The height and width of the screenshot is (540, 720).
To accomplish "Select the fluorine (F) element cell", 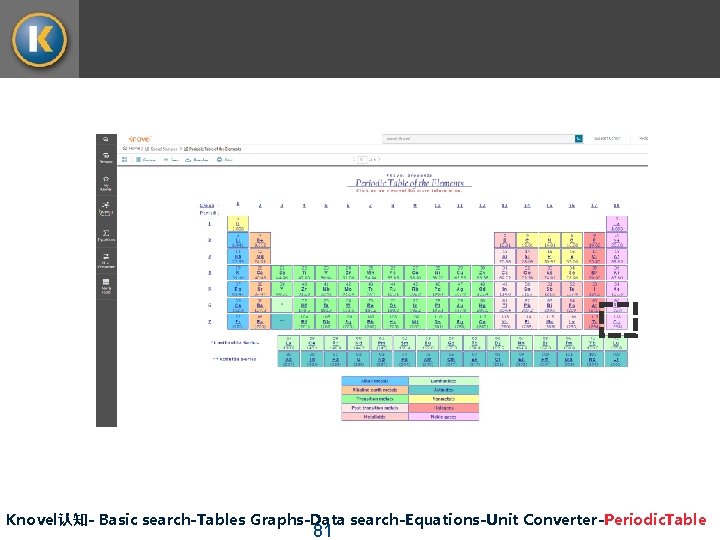I will 594,240.
